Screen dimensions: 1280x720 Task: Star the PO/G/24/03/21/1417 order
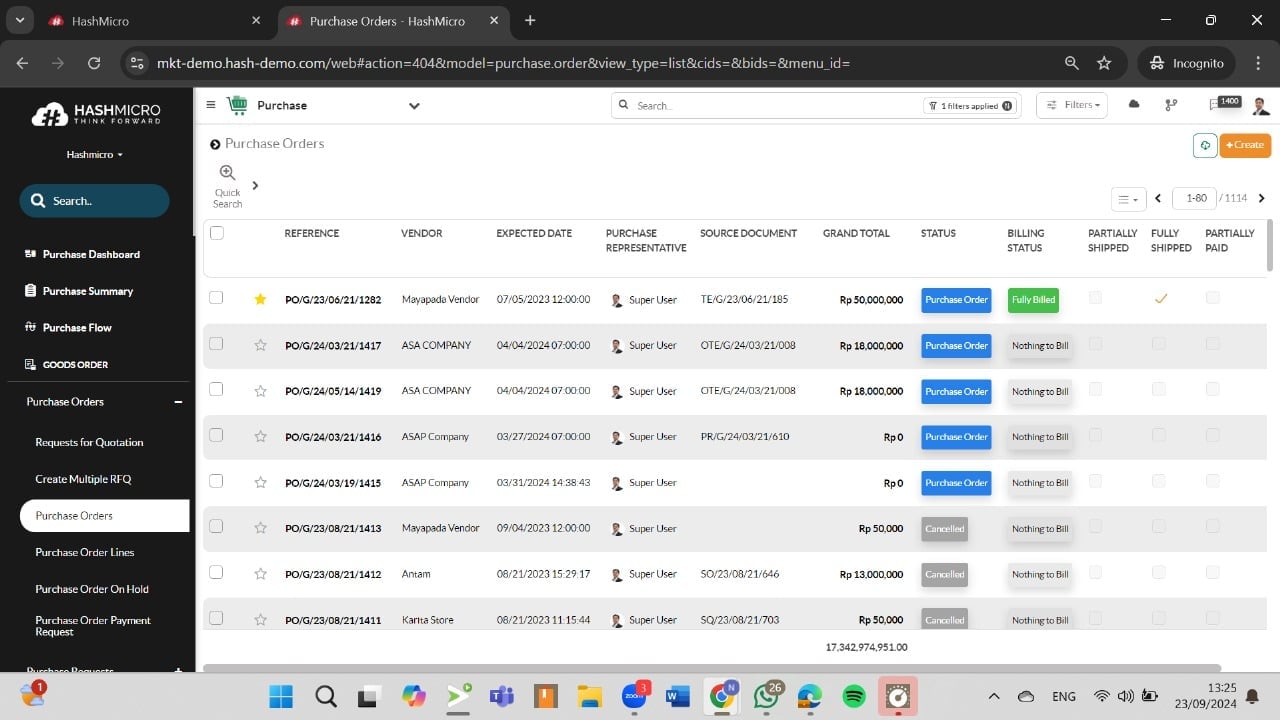[x=260, y=345]
